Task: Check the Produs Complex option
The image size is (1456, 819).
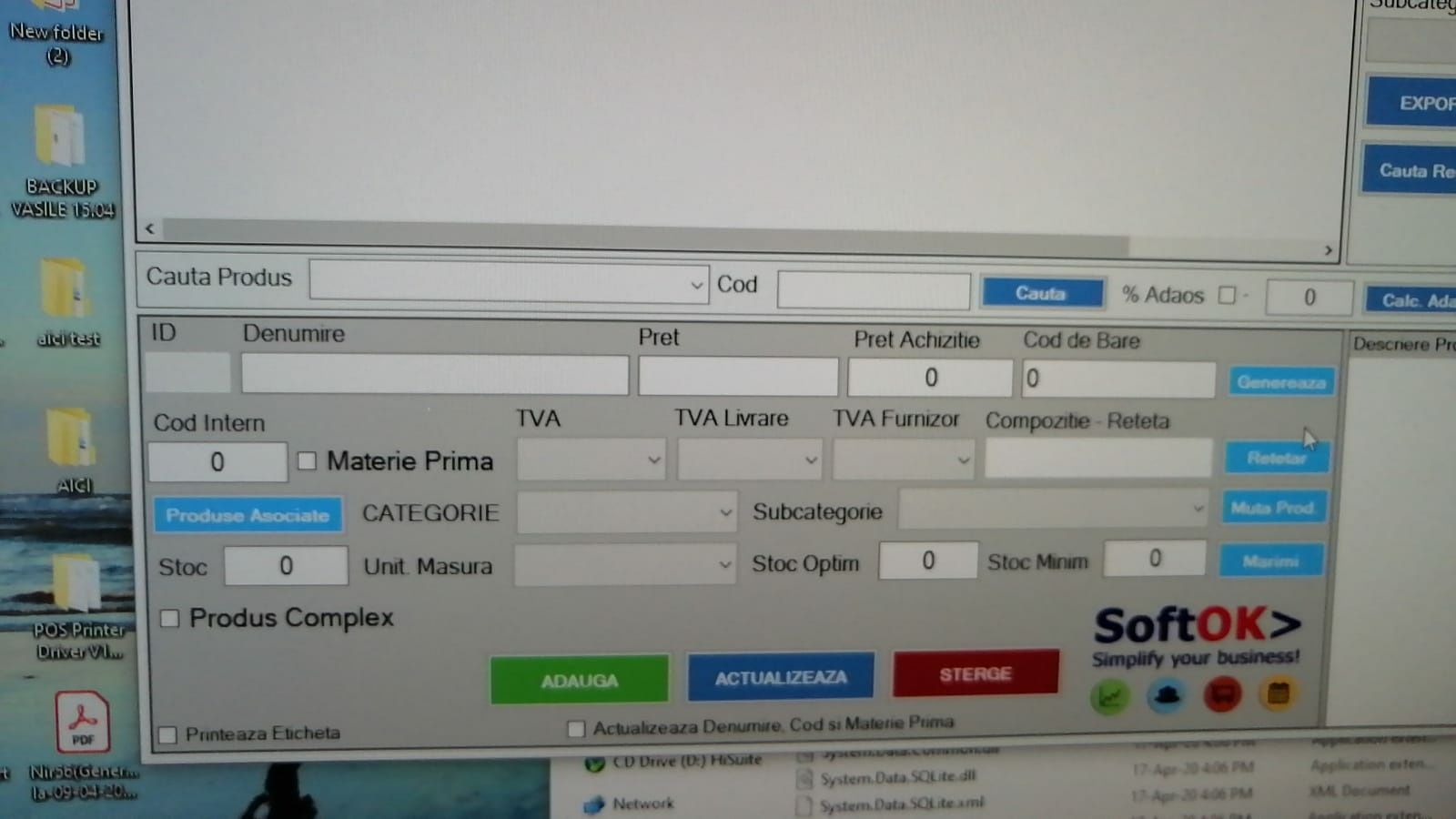Action: click(169, 619)
